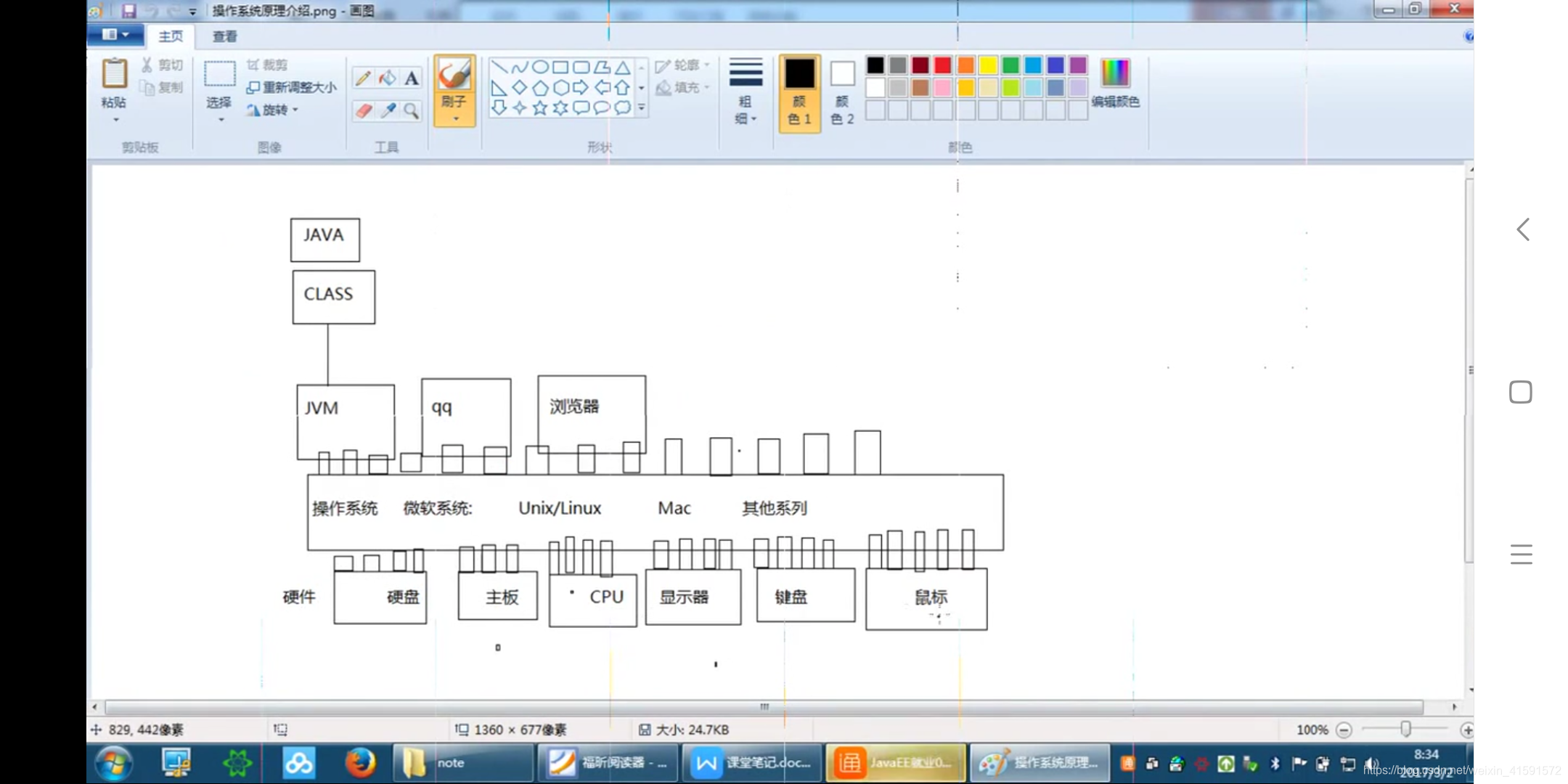
Task: Expand the Brushes dropdown arrow
Action: point(455,119)
